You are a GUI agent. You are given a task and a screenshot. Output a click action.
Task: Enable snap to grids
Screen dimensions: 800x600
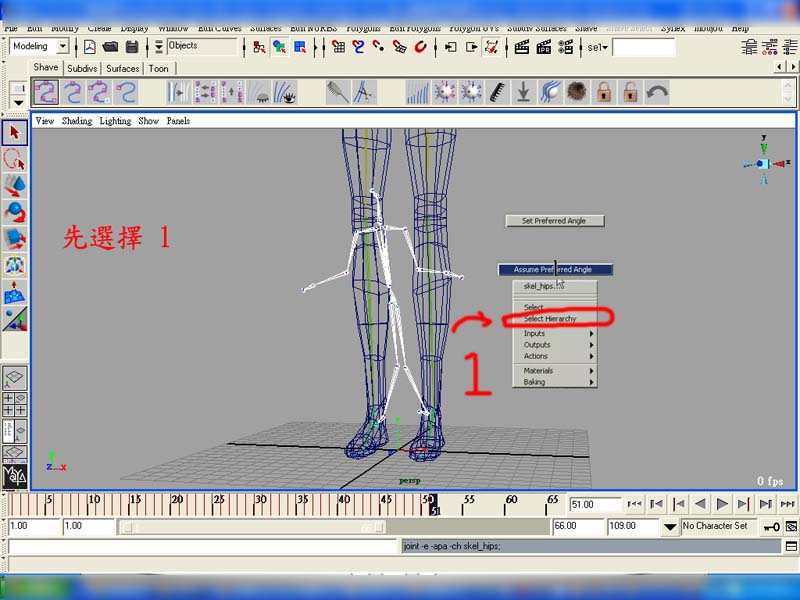(338, 47)
